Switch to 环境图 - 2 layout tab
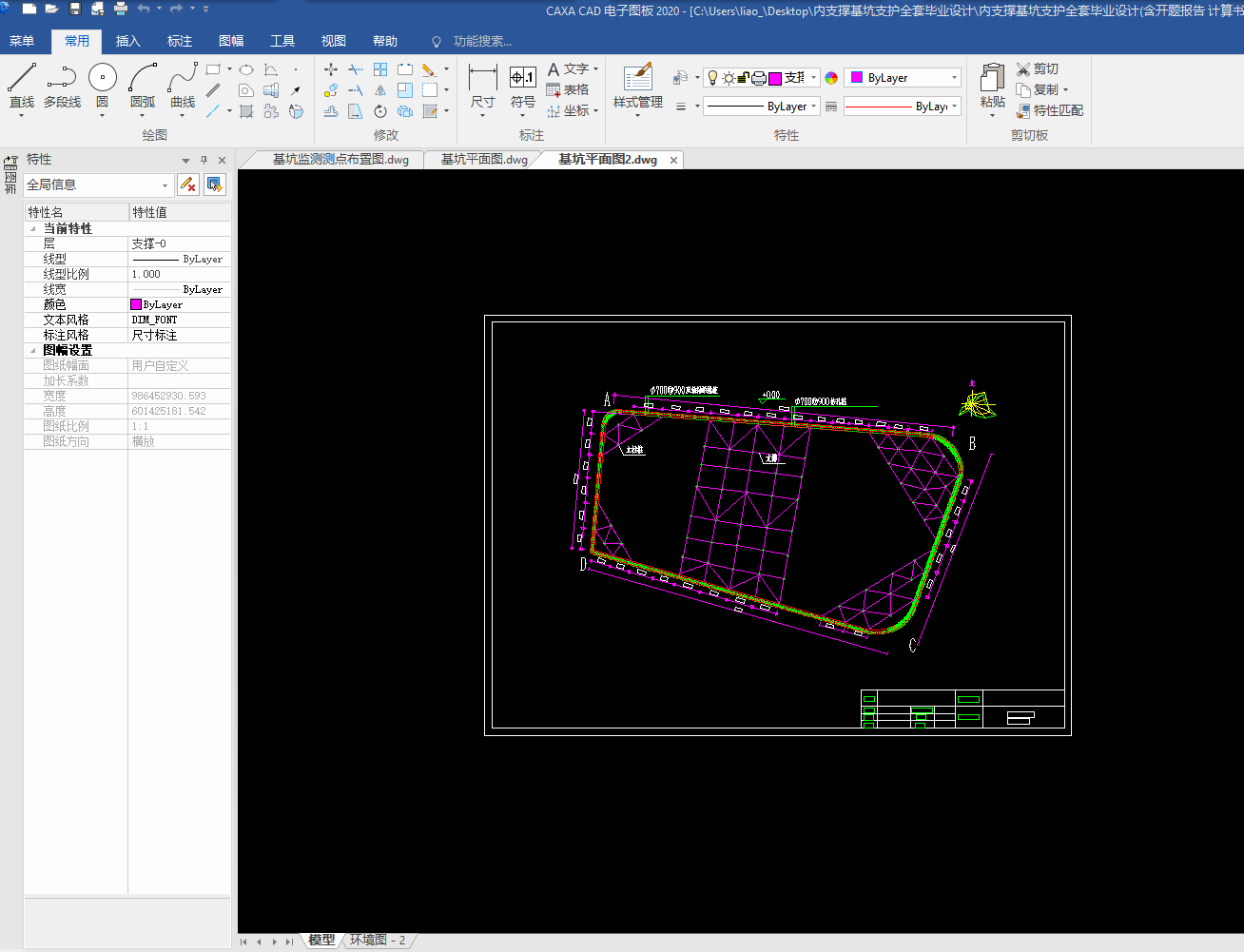Viewport: 1244px width, 952px height. pyautogui.click(x=378, y=940)
